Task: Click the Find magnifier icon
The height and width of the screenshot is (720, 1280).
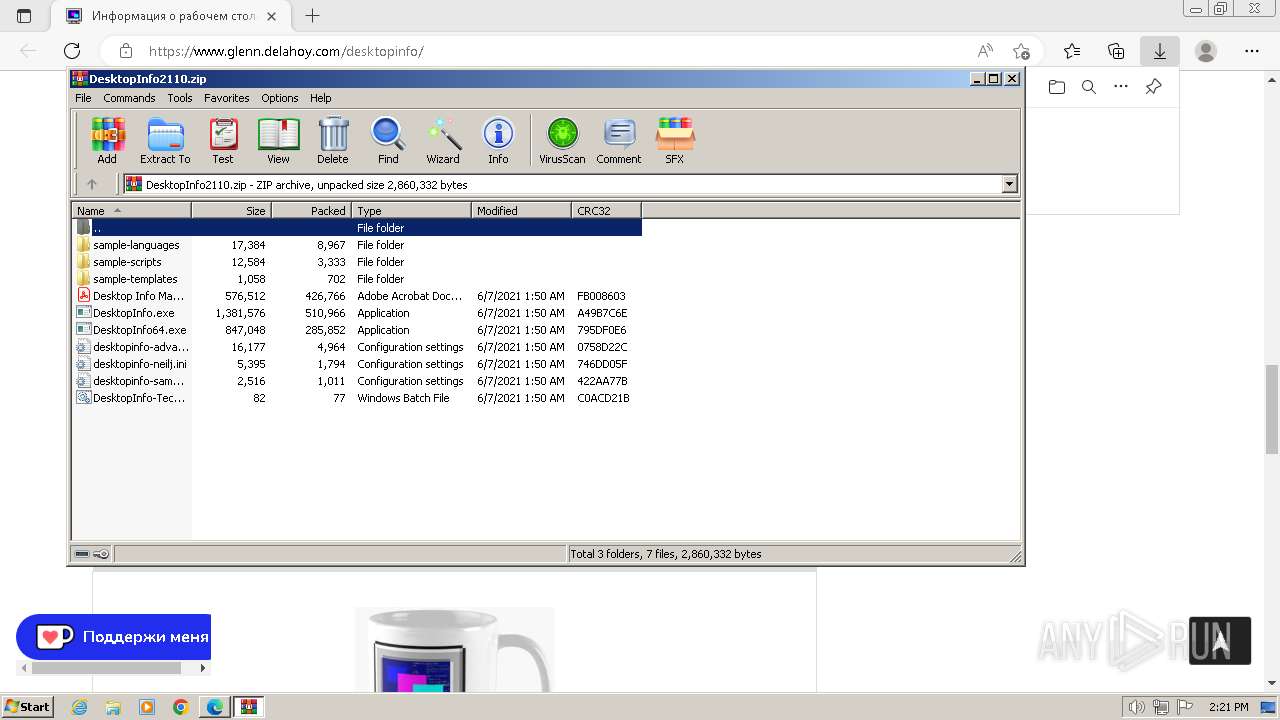Action: (x=388, y=140)
